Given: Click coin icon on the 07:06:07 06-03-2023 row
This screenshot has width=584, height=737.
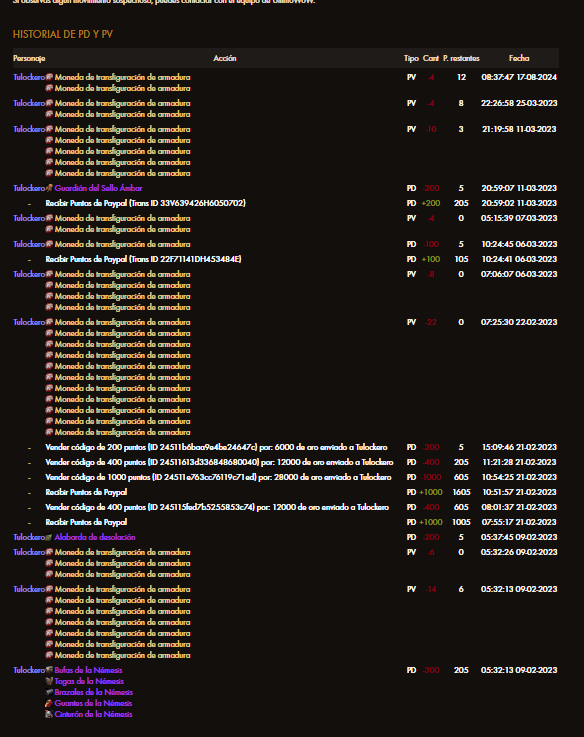Looking at the screenshot, I should point(49,274).
